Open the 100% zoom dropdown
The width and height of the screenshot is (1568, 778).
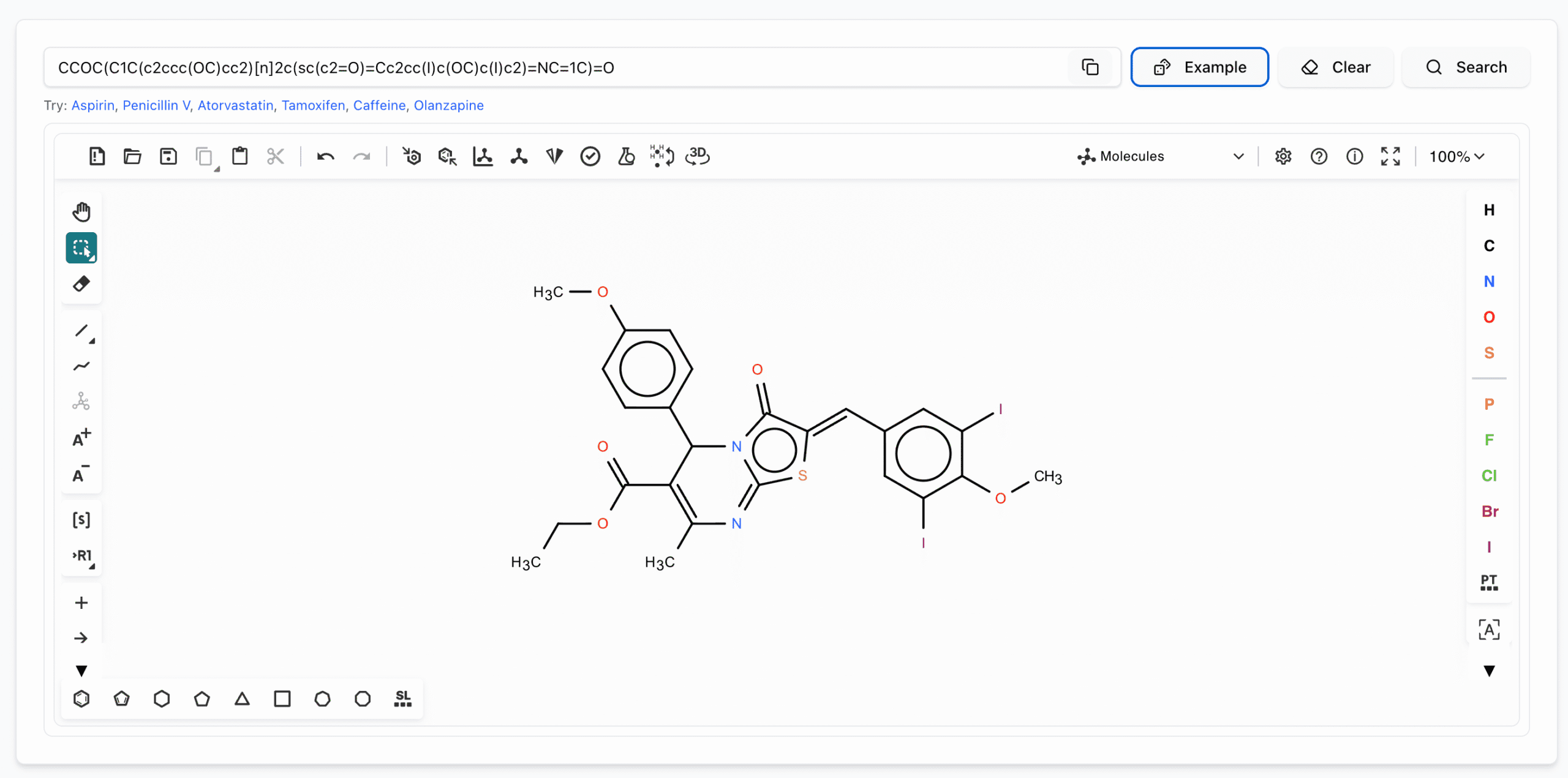pos(1457,157)
